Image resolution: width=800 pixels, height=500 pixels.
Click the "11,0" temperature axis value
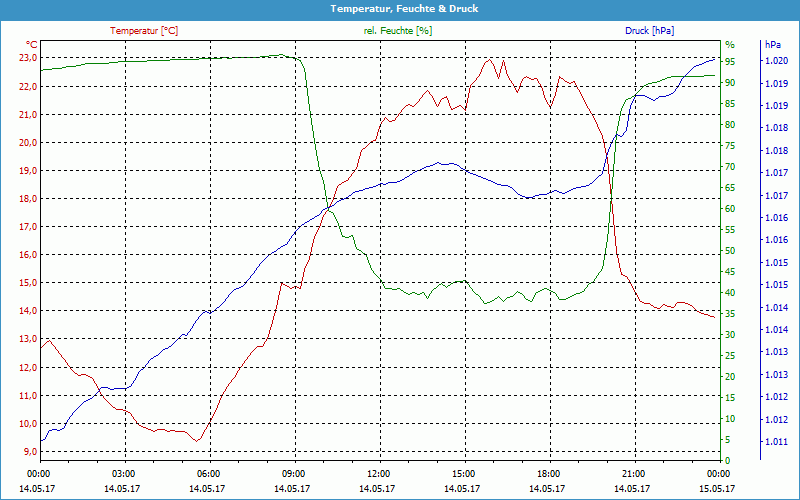pos(28,396)
